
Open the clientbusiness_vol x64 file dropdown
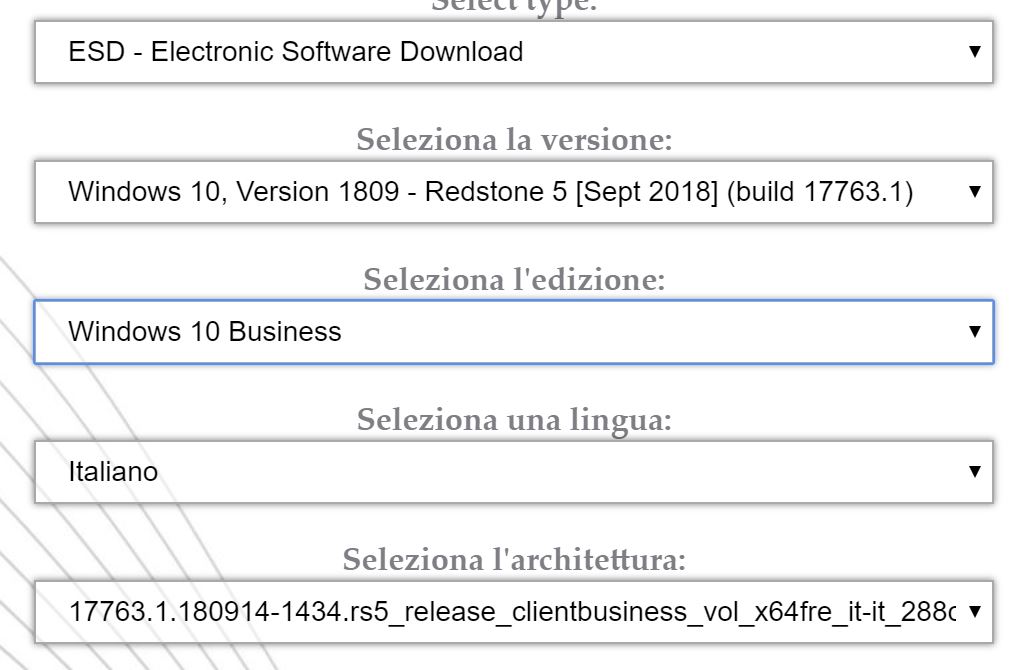500,611
